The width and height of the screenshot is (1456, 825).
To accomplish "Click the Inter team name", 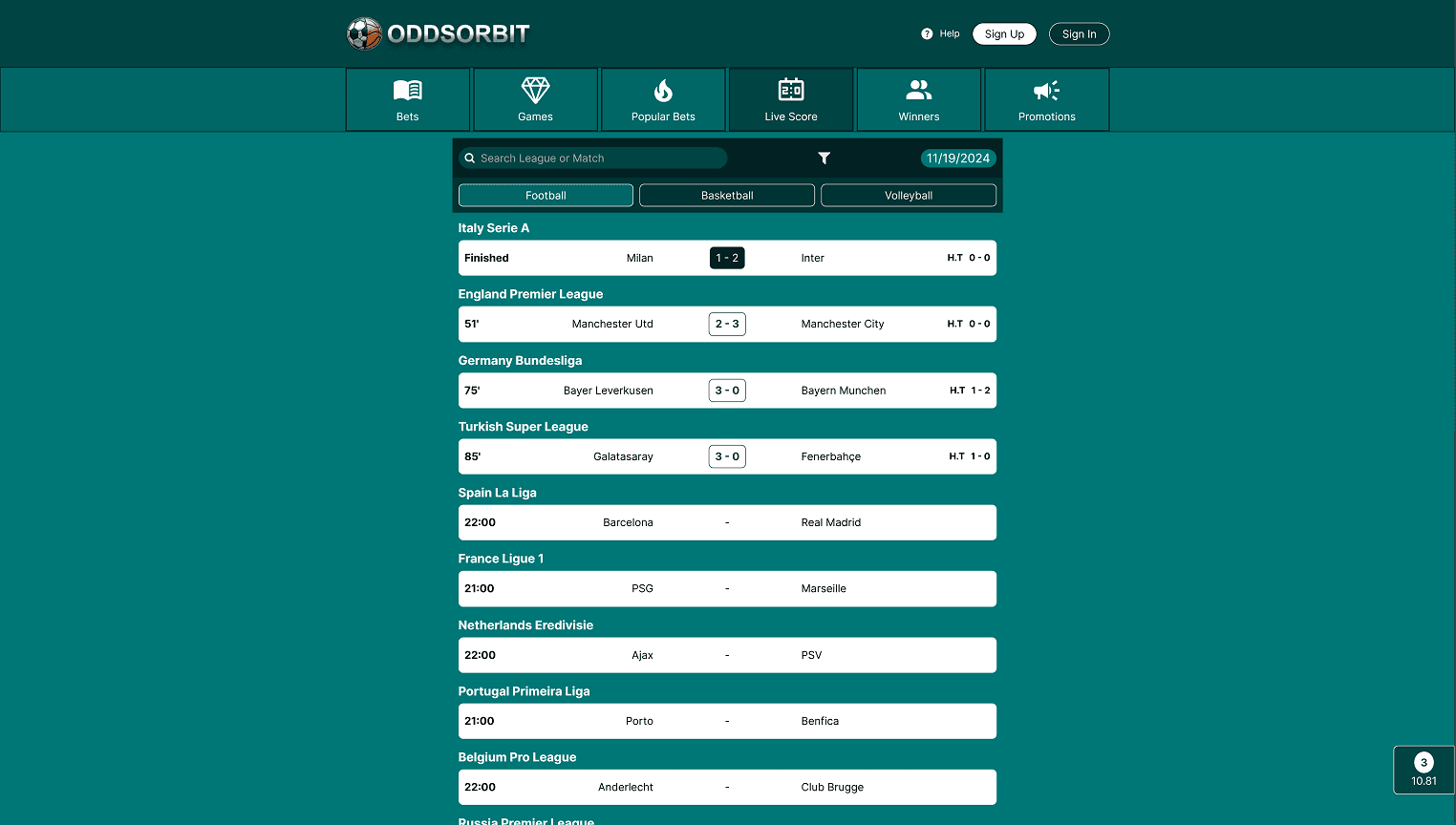I will coord(812,258).
